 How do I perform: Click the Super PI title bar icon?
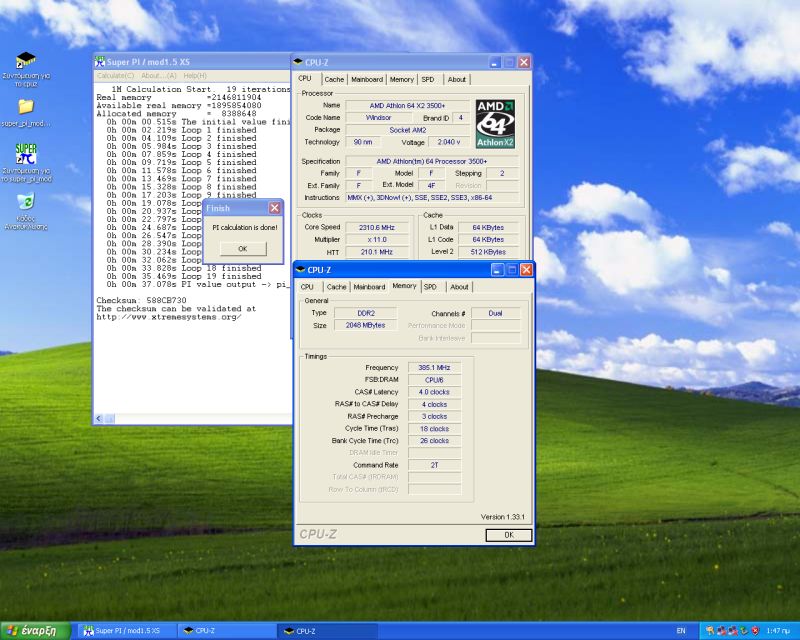click(x=99, y=62)
